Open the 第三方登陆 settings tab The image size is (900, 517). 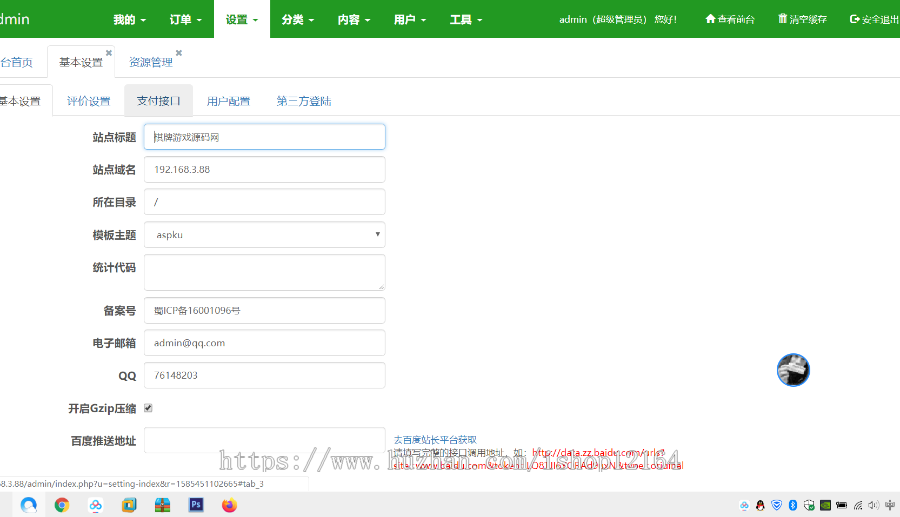304,102
